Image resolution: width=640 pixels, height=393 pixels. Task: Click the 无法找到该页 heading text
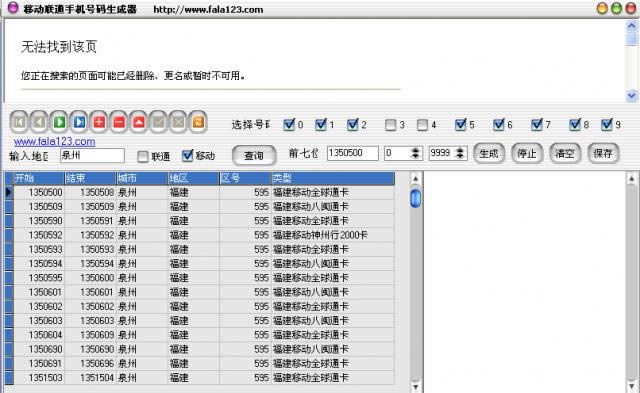(x=59, y=47)
